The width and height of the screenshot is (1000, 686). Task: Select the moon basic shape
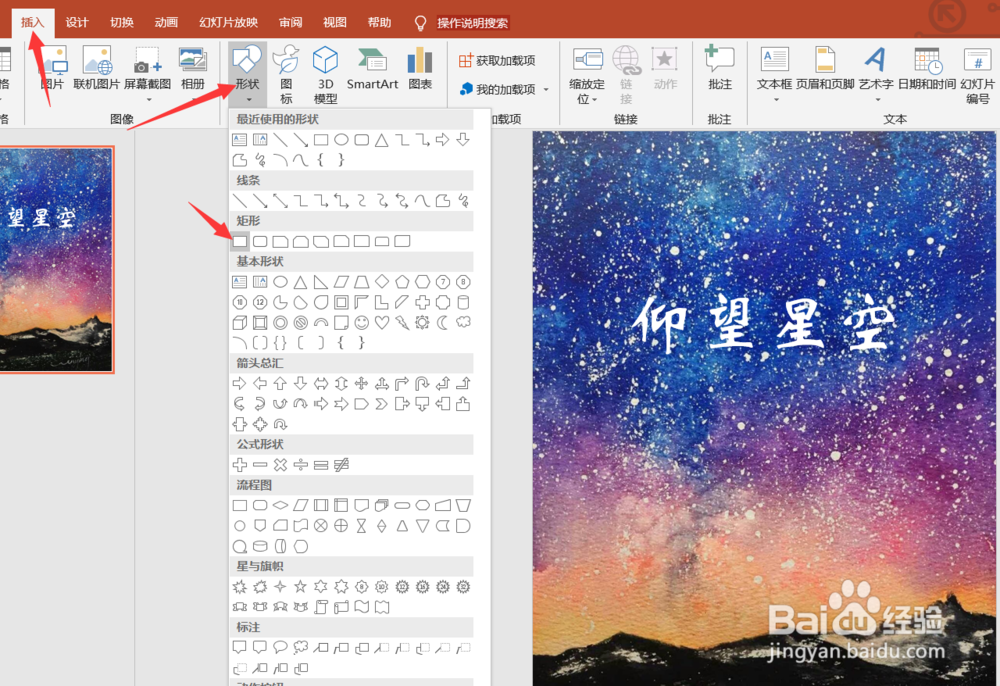point(443,323)
